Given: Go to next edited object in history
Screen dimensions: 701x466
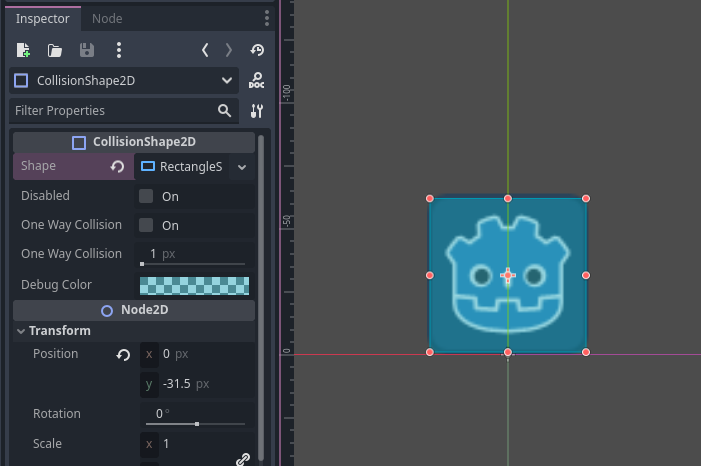Looking at the screenshot, I should (x=228, y=50).
